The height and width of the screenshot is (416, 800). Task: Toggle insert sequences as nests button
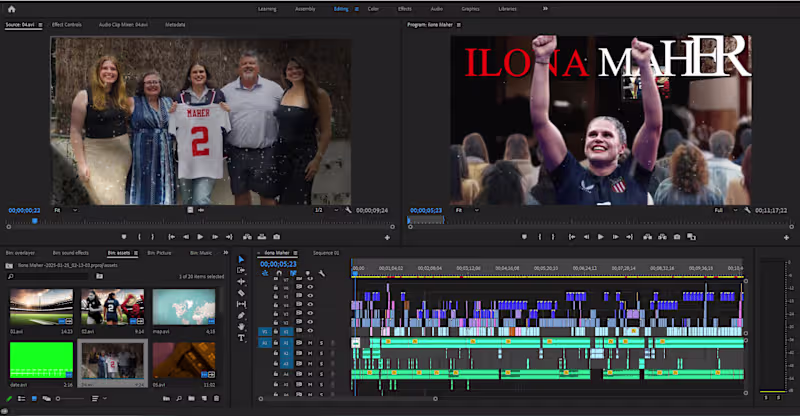(265, 274)
